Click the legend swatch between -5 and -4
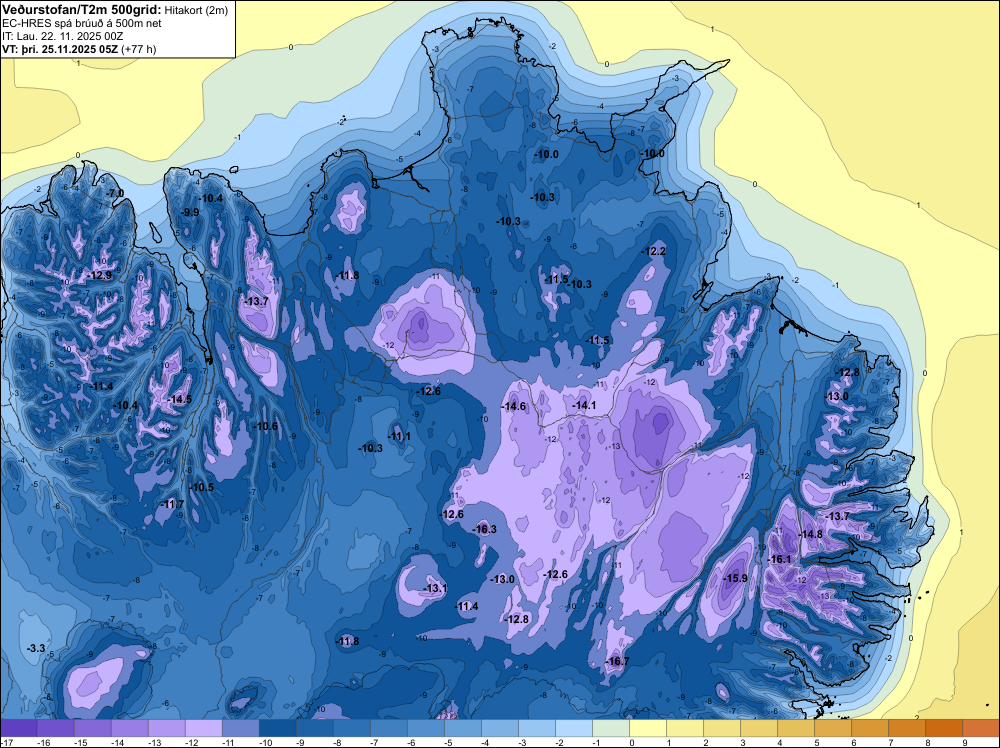 point(462,728)
